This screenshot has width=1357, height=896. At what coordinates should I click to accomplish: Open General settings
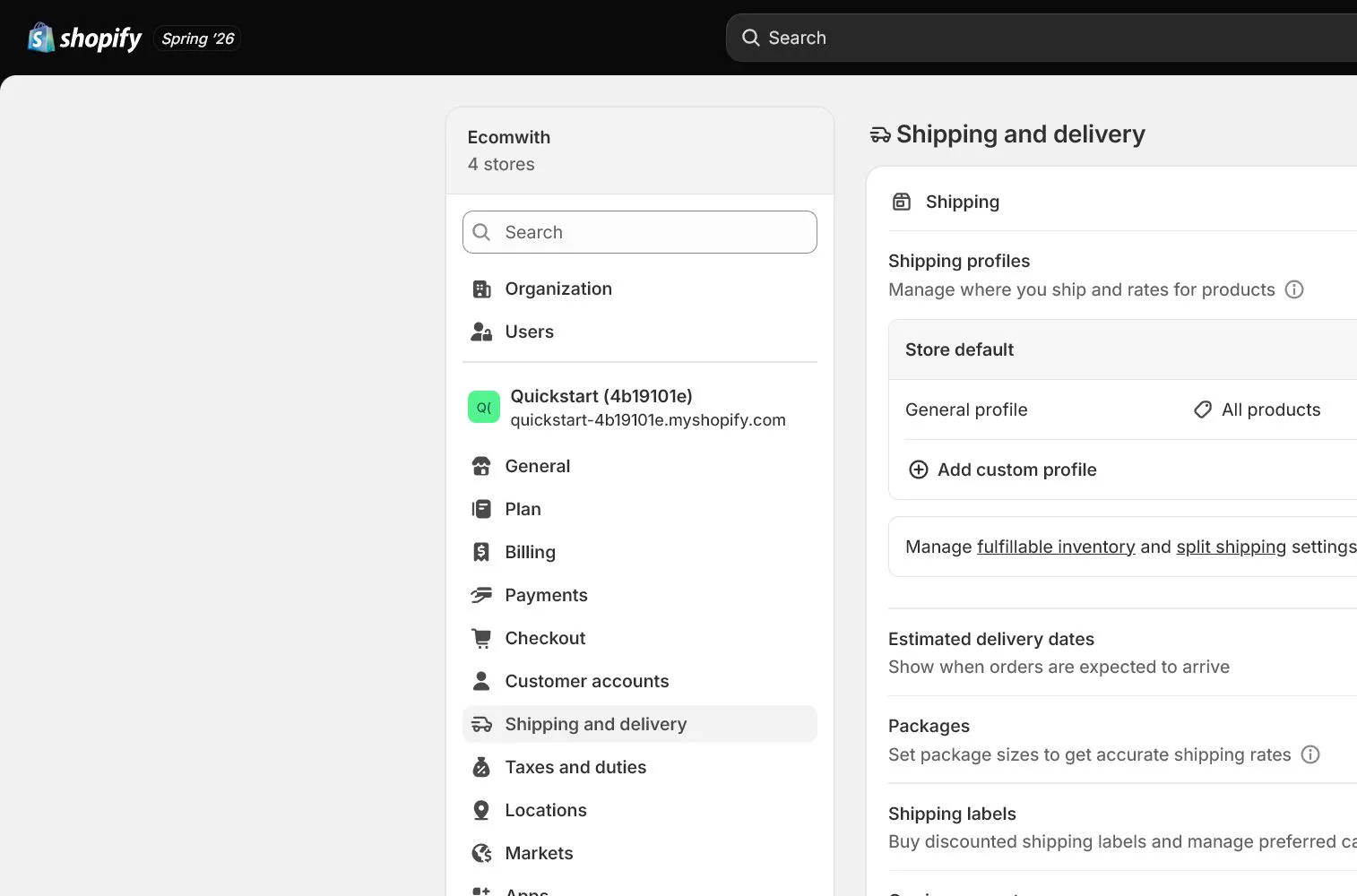click(640, 466)
